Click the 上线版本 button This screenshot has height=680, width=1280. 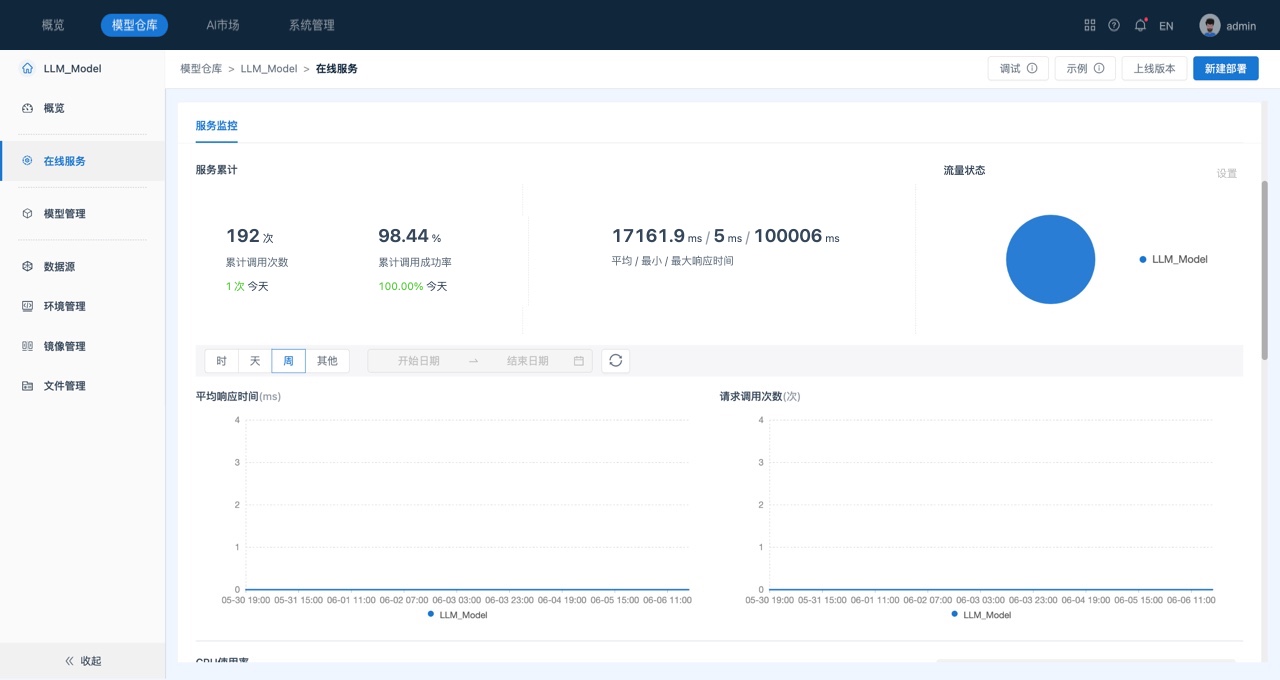[1154, 69]
